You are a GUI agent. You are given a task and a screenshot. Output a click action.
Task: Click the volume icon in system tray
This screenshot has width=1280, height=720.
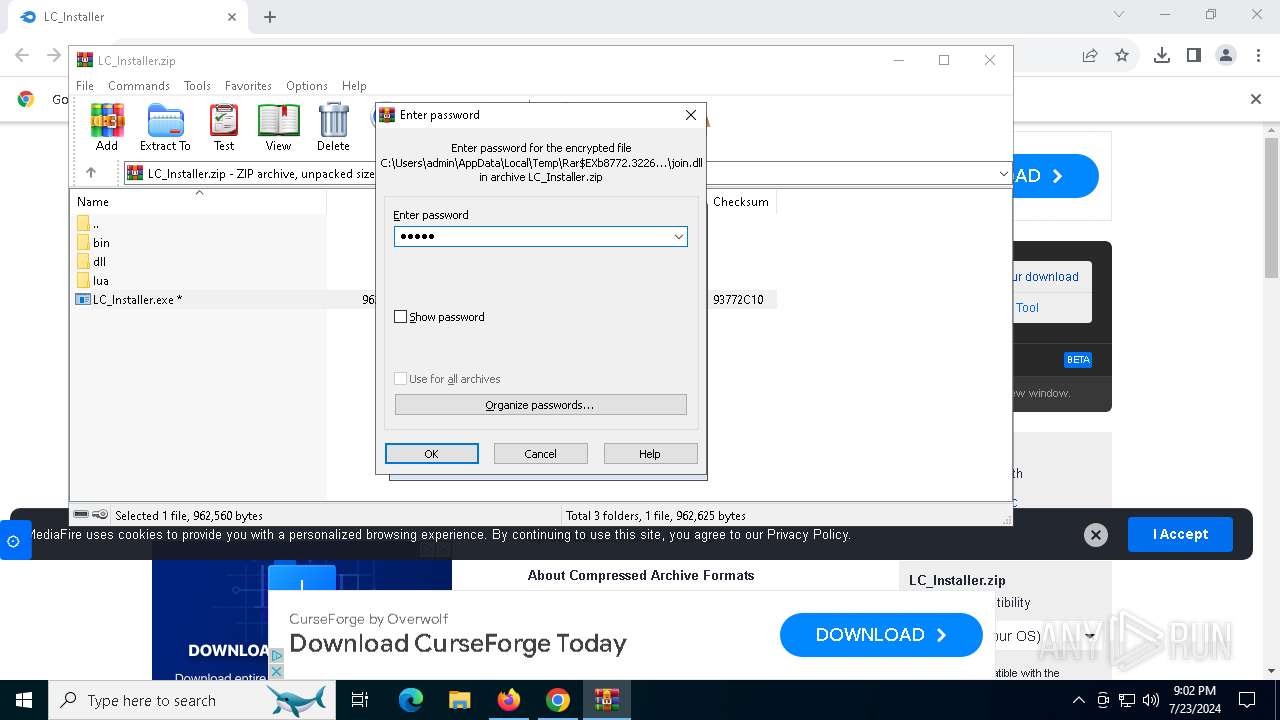(x=1151, y=700)
